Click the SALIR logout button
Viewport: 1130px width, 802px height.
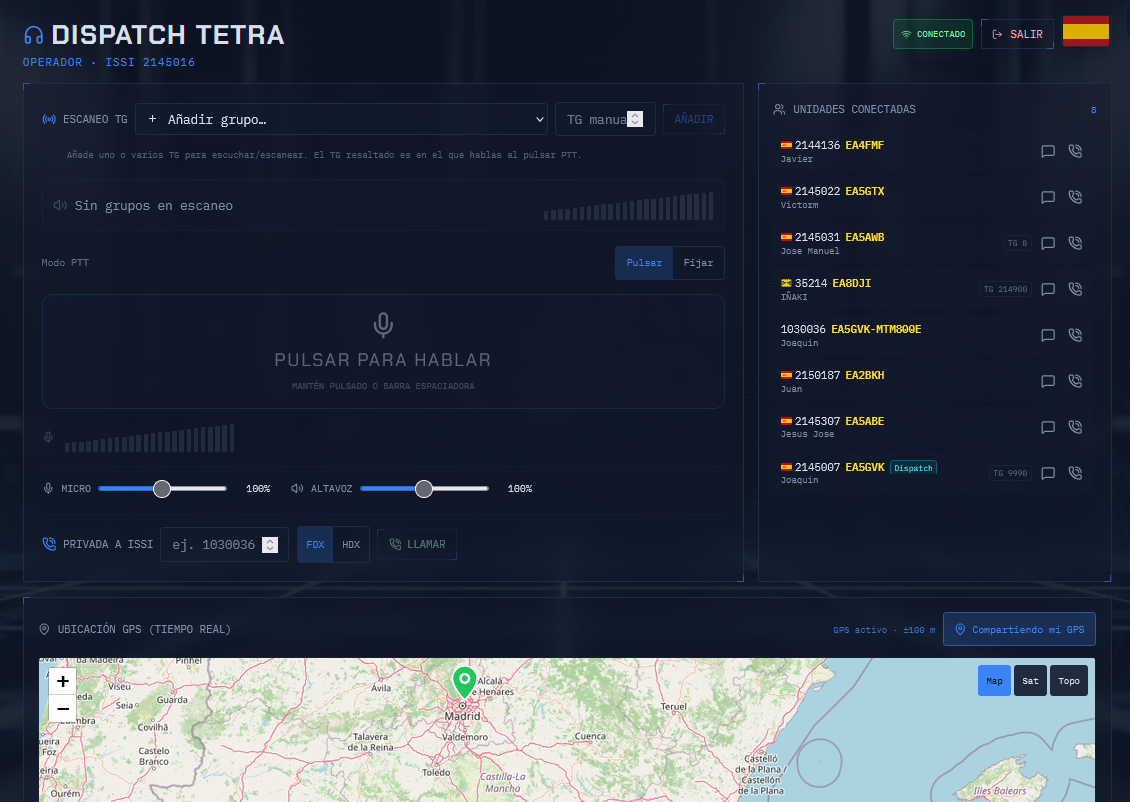click(1017, 35)
